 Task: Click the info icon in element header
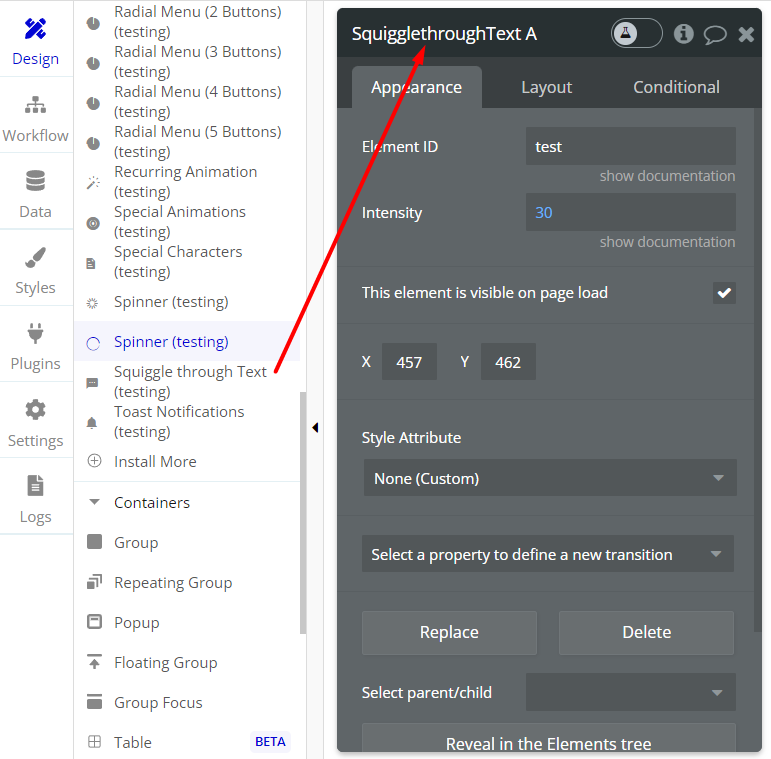tap(683, 34)
